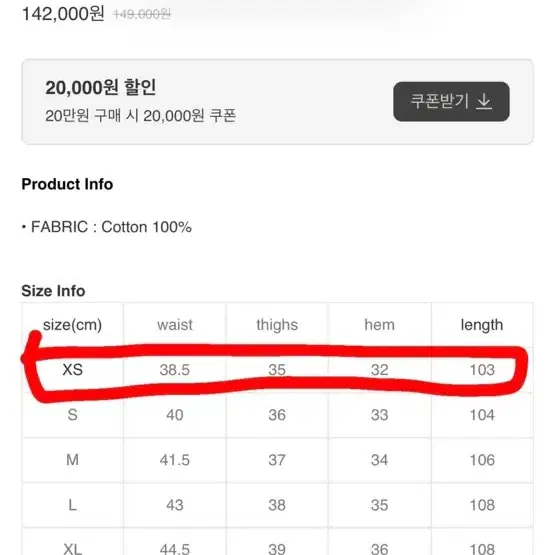The image size is (555, 555).
Task: Click the size(cm) column header
Action: tap(73, 325)
